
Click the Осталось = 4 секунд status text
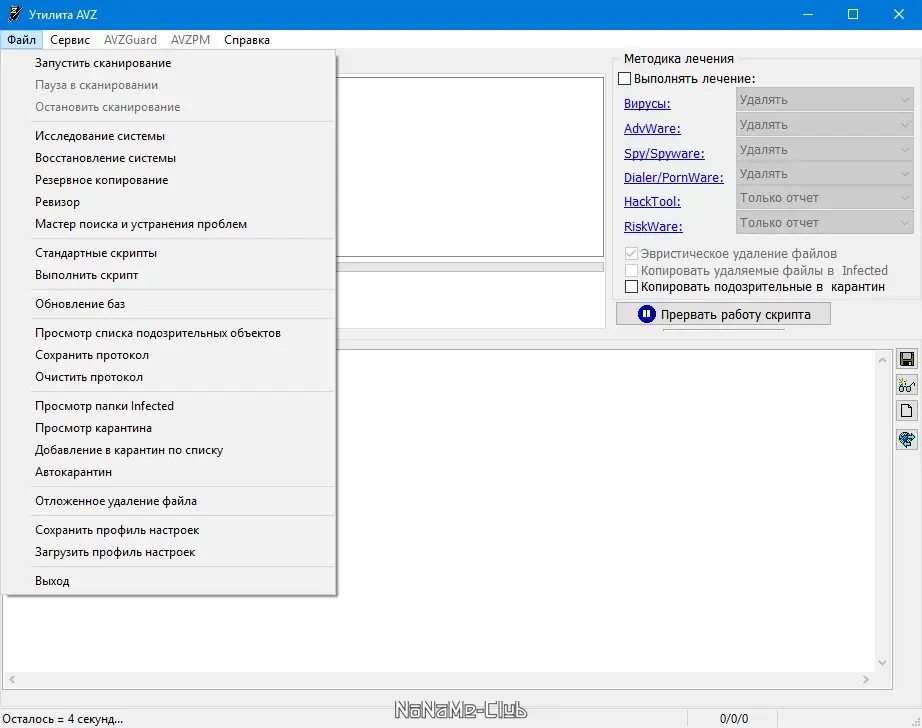click(63, 719)
